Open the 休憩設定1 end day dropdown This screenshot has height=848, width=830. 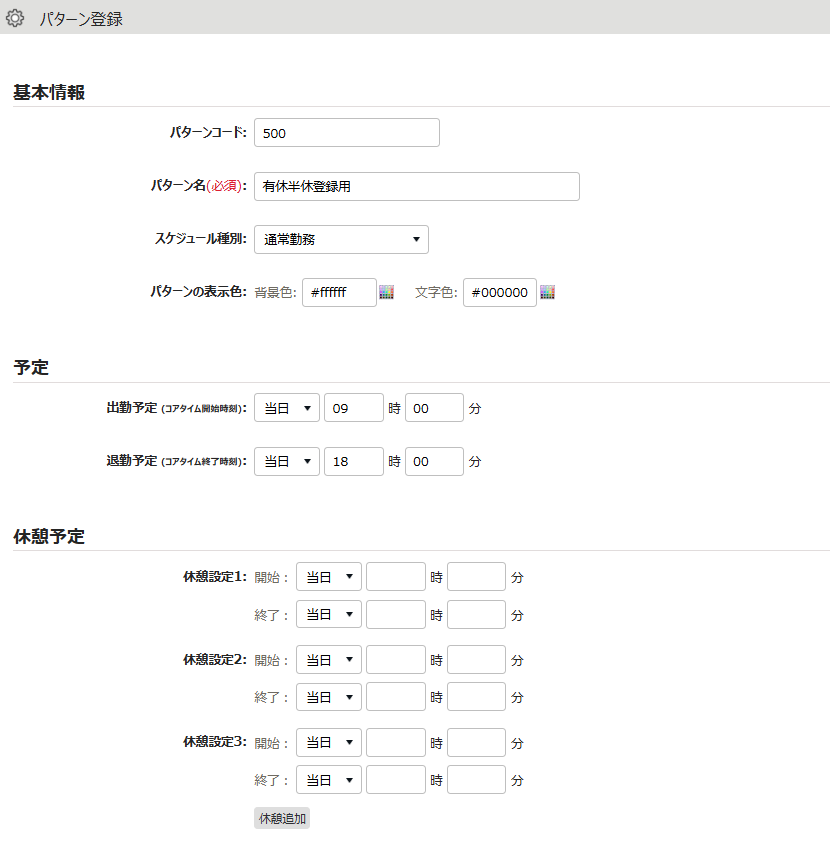(328, 614)
